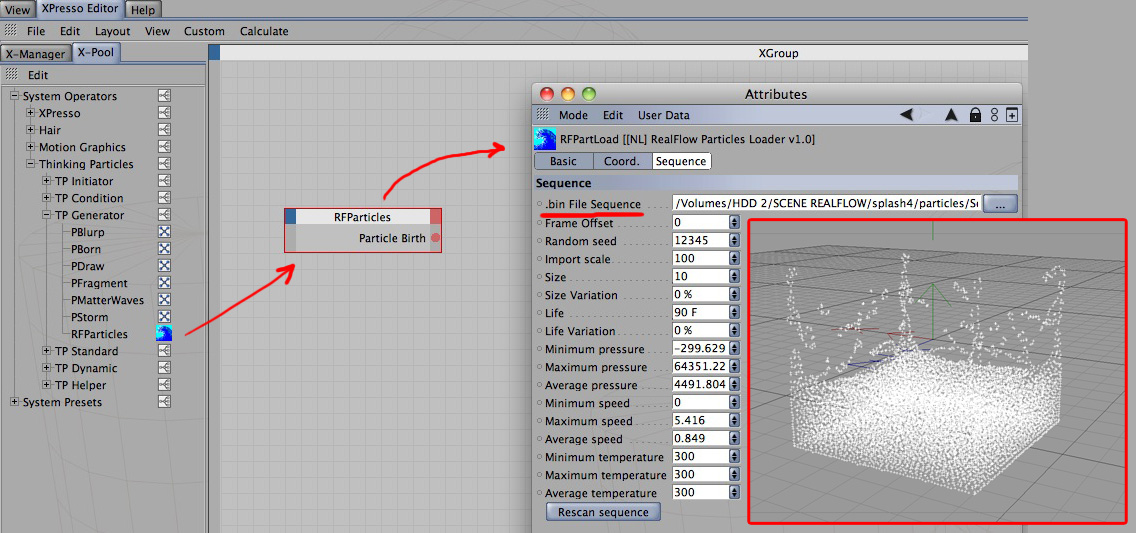Viewport: 1136px width, 533px height.
Task: Click the PBorn node icon
Action: coord(164,248)
